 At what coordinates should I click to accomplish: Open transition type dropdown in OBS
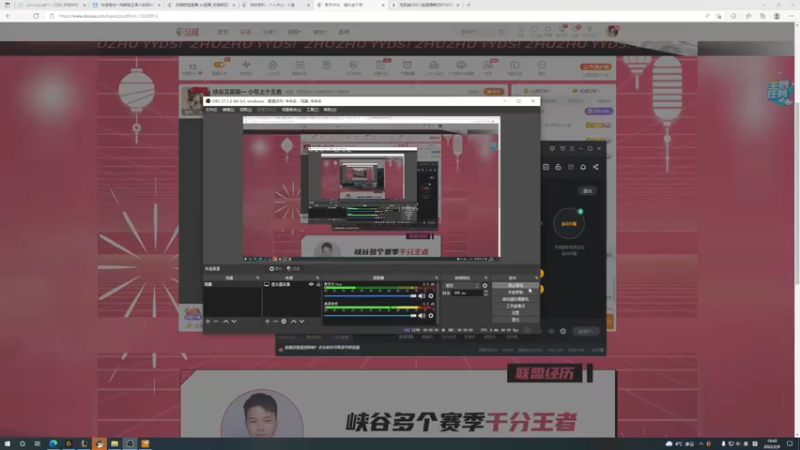(462, 286)
